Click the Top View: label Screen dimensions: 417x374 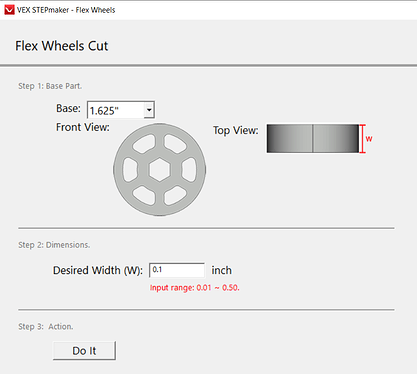[236, 130]
